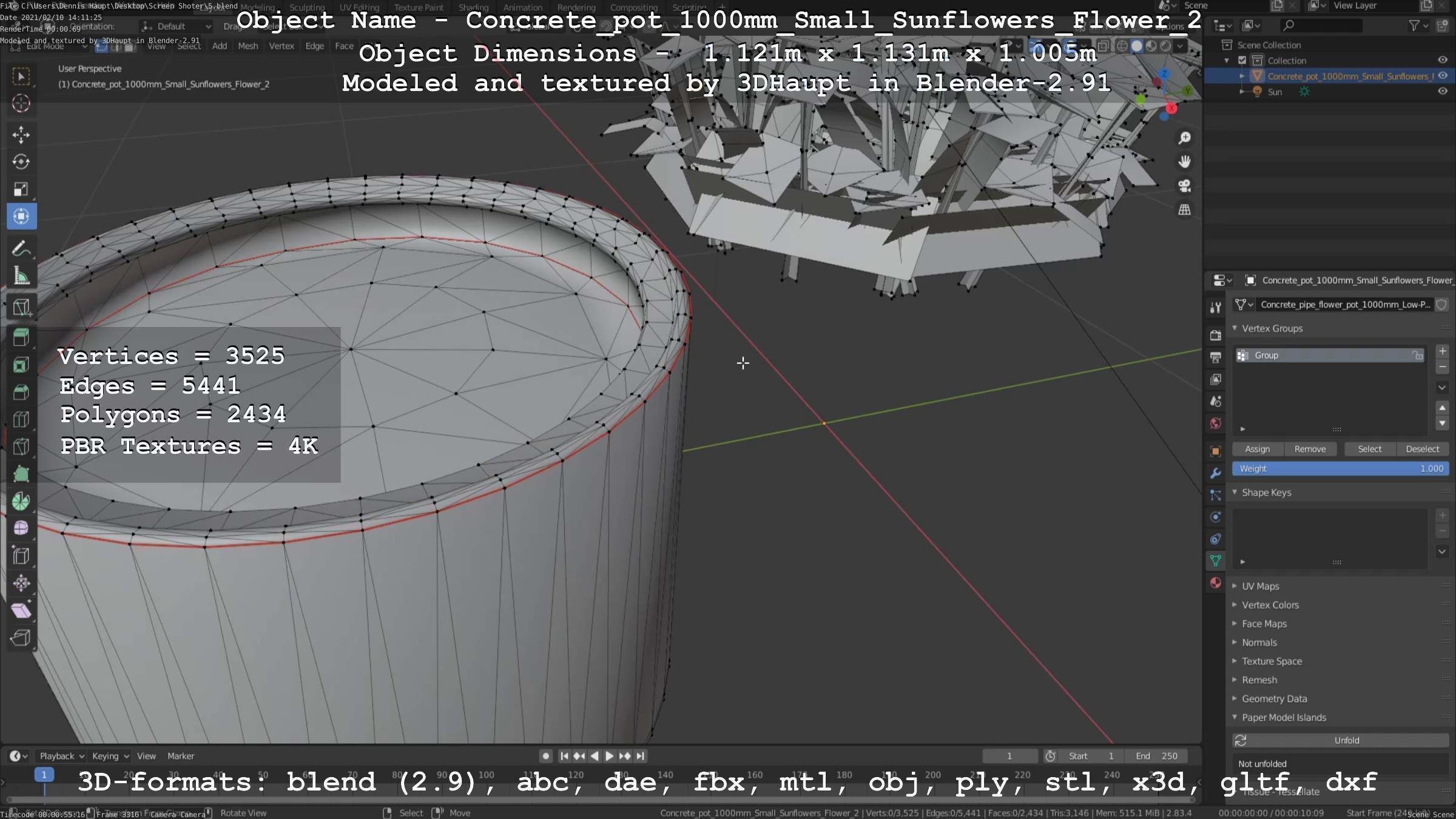Open the timeline View menu
The width and height of the screenshot is (1456, 819).
coord(146,756)
